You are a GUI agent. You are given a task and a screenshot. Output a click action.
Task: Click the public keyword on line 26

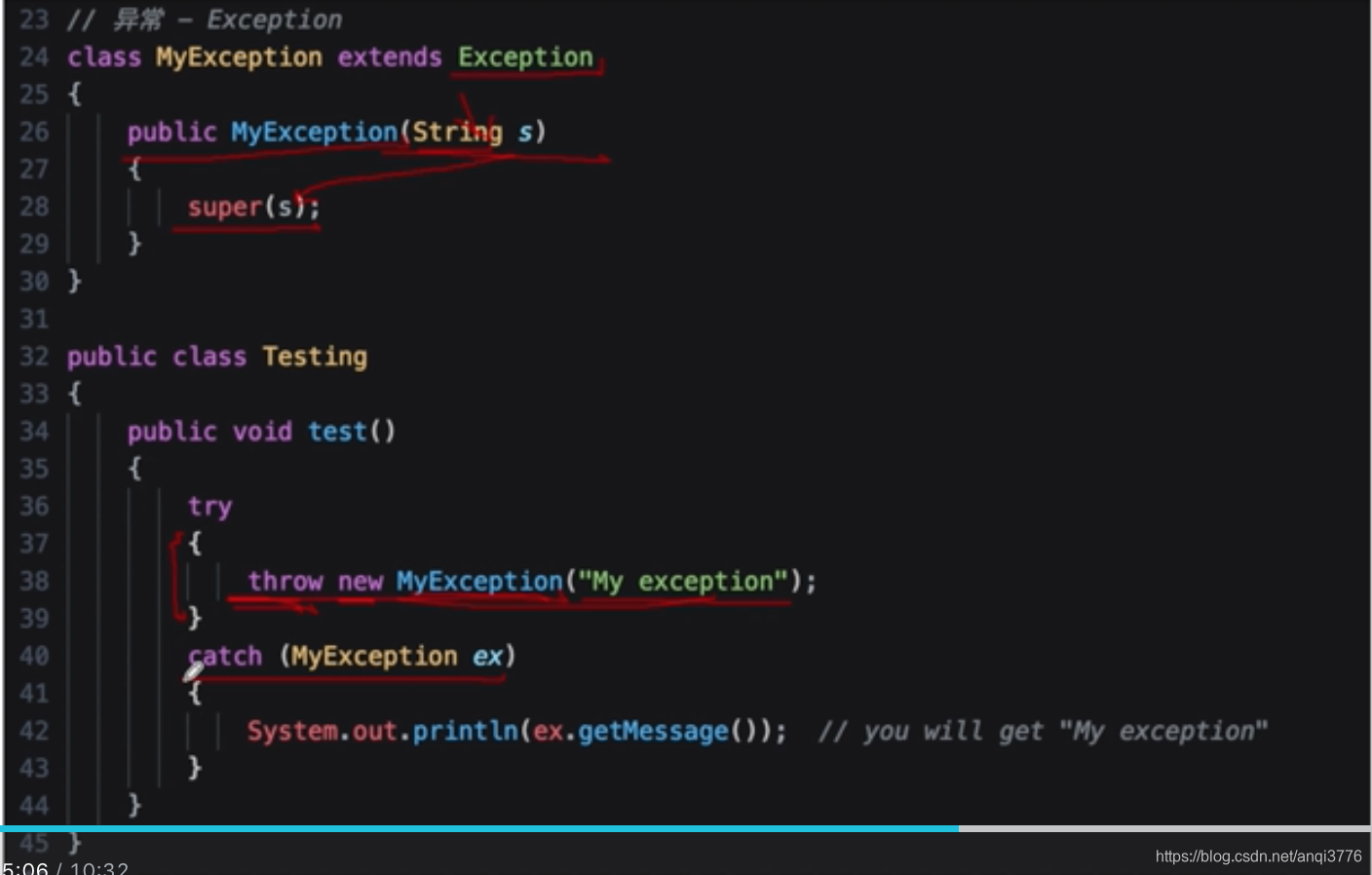[x=171, y=133]
